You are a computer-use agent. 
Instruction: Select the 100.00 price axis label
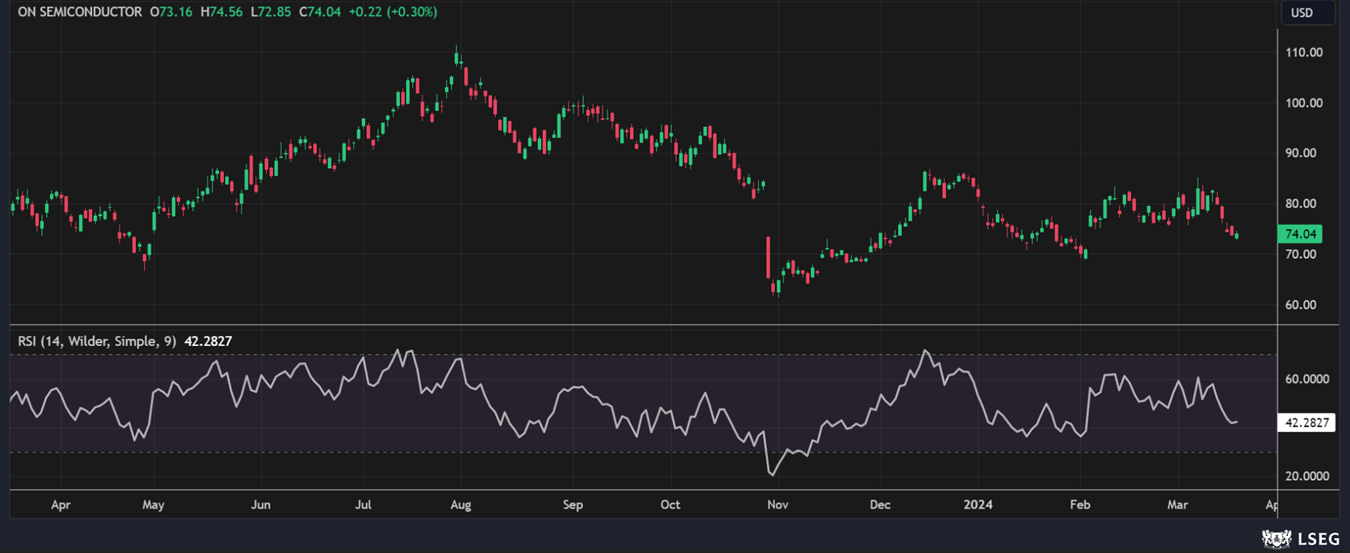click(1306, 103)
